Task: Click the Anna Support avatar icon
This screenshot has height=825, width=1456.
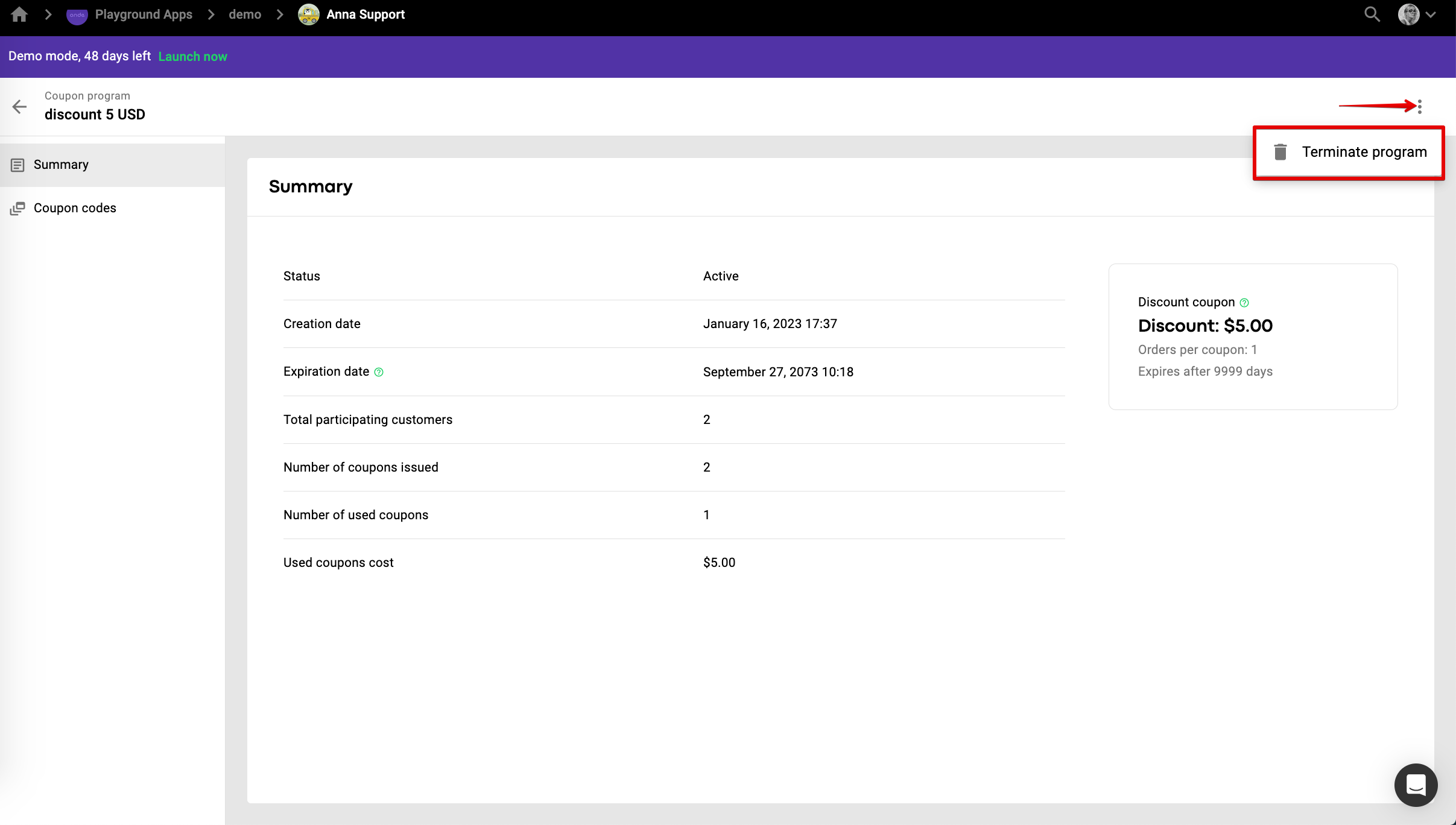Action: [x=309, y=14]
